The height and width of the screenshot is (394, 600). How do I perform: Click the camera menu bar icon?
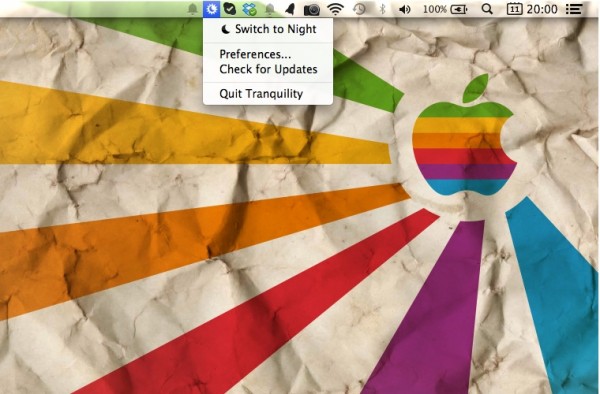point(312,9)
